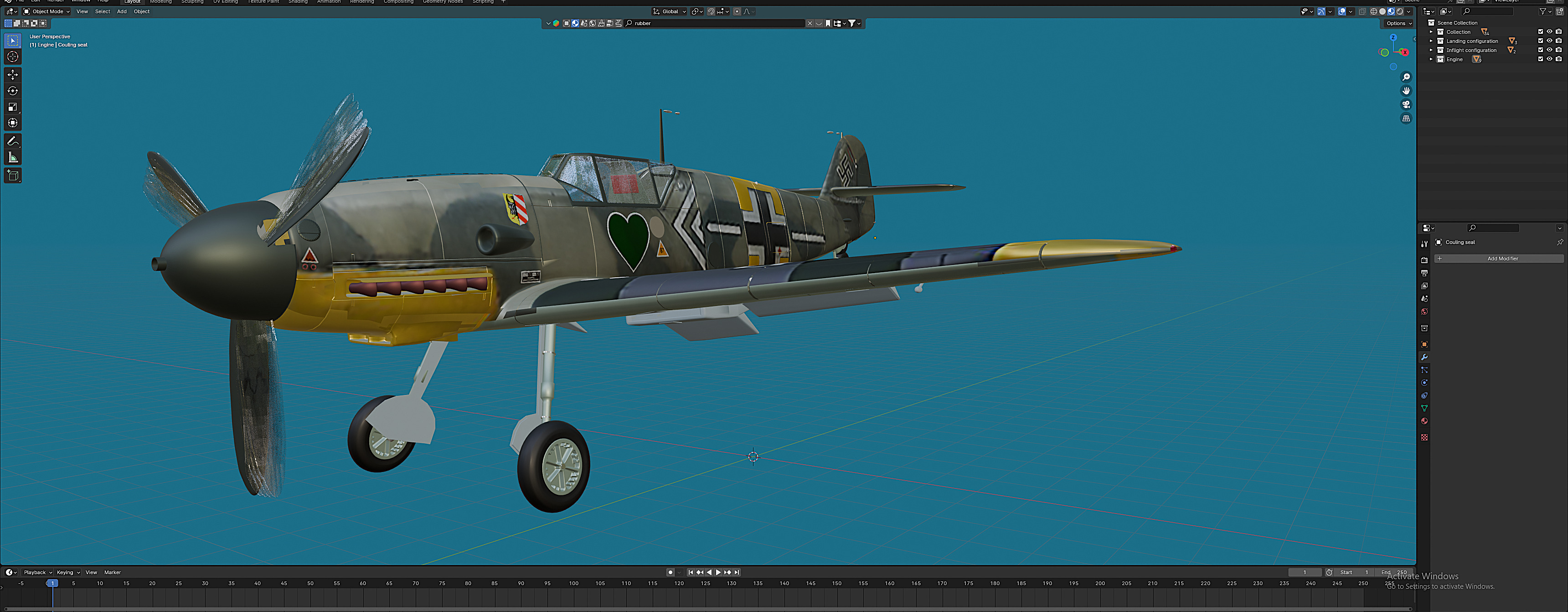Activate the Transform tool
Viewport: 1568px width, 612px height.
point(13,122)
